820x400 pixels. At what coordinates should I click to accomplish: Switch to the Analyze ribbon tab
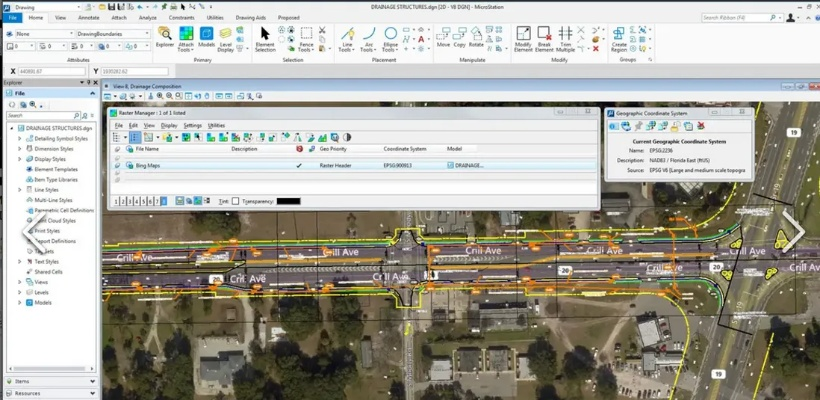[x=148, y=17]
